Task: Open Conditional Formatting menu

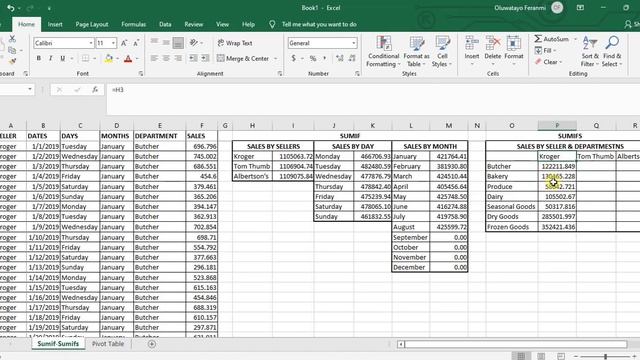Action: point(383,51)
